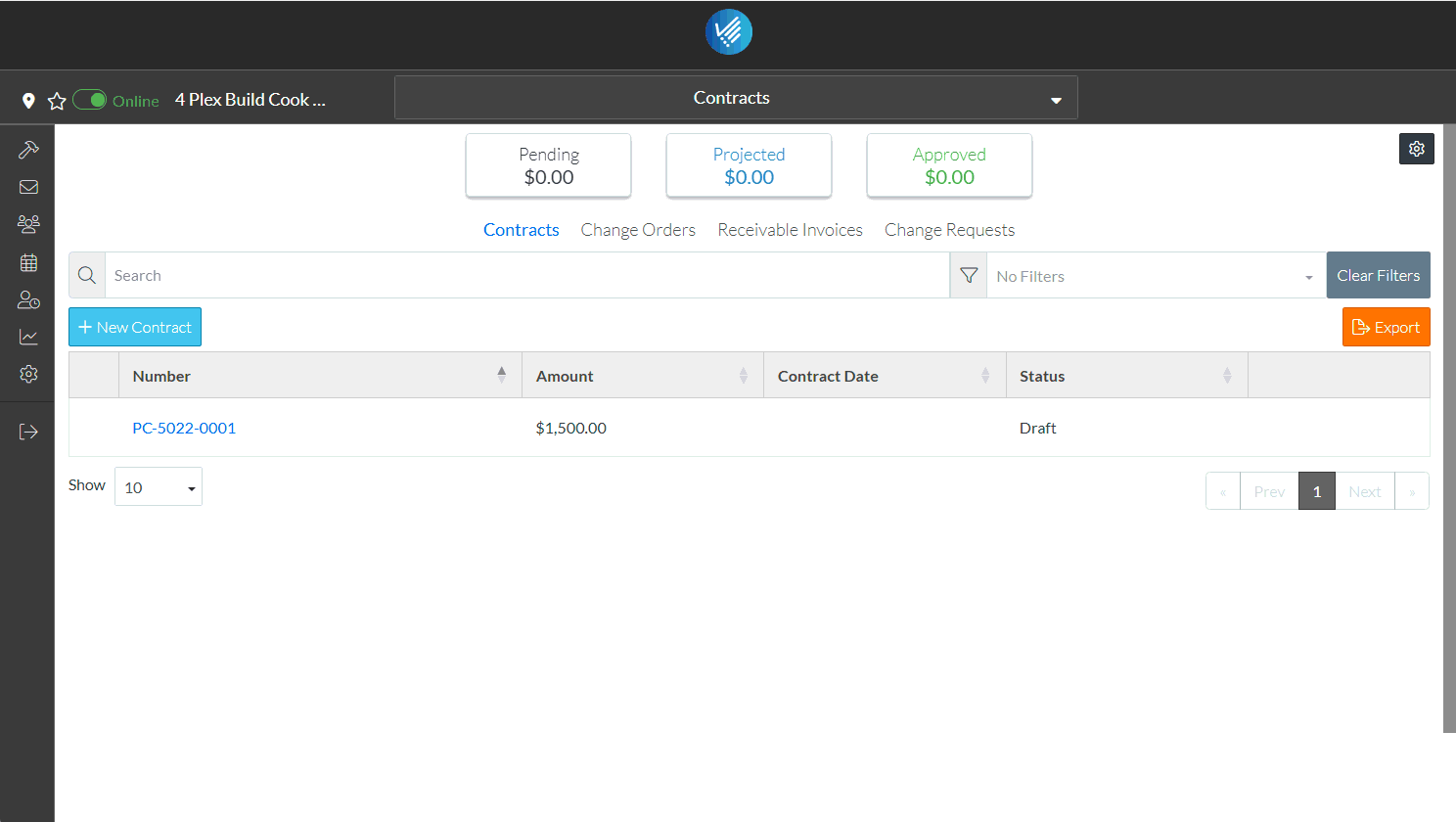The image size is (1456, 822).
Task: Sort the table by Amount column
Action: pos(643,376)
